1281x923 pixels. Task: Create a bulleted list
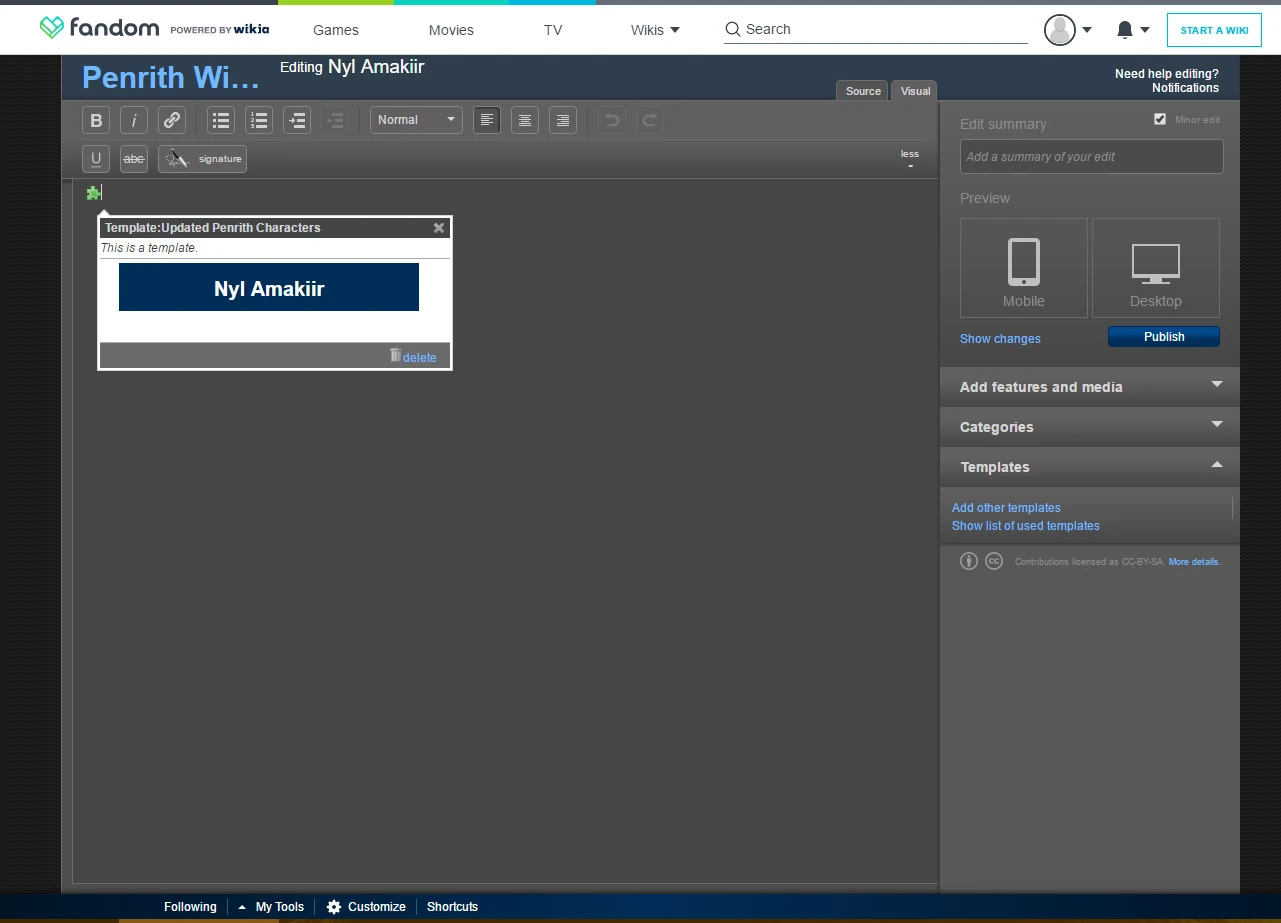221,120
